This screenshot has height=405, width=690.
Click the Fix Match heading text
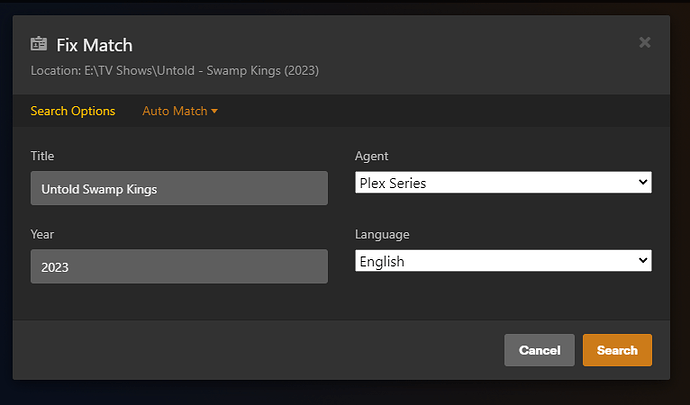coord(94,45)
